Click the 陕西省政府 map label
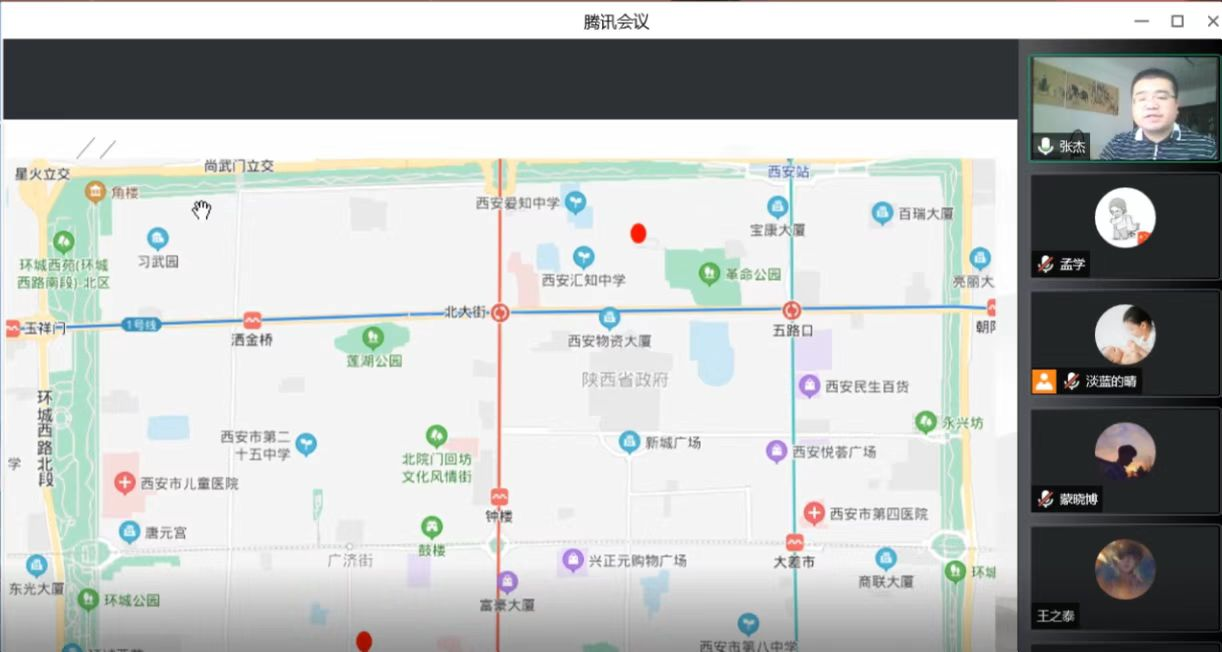The height and width of the screenshot is (652, 1222). pyautogui.click(x=626, y=380)
